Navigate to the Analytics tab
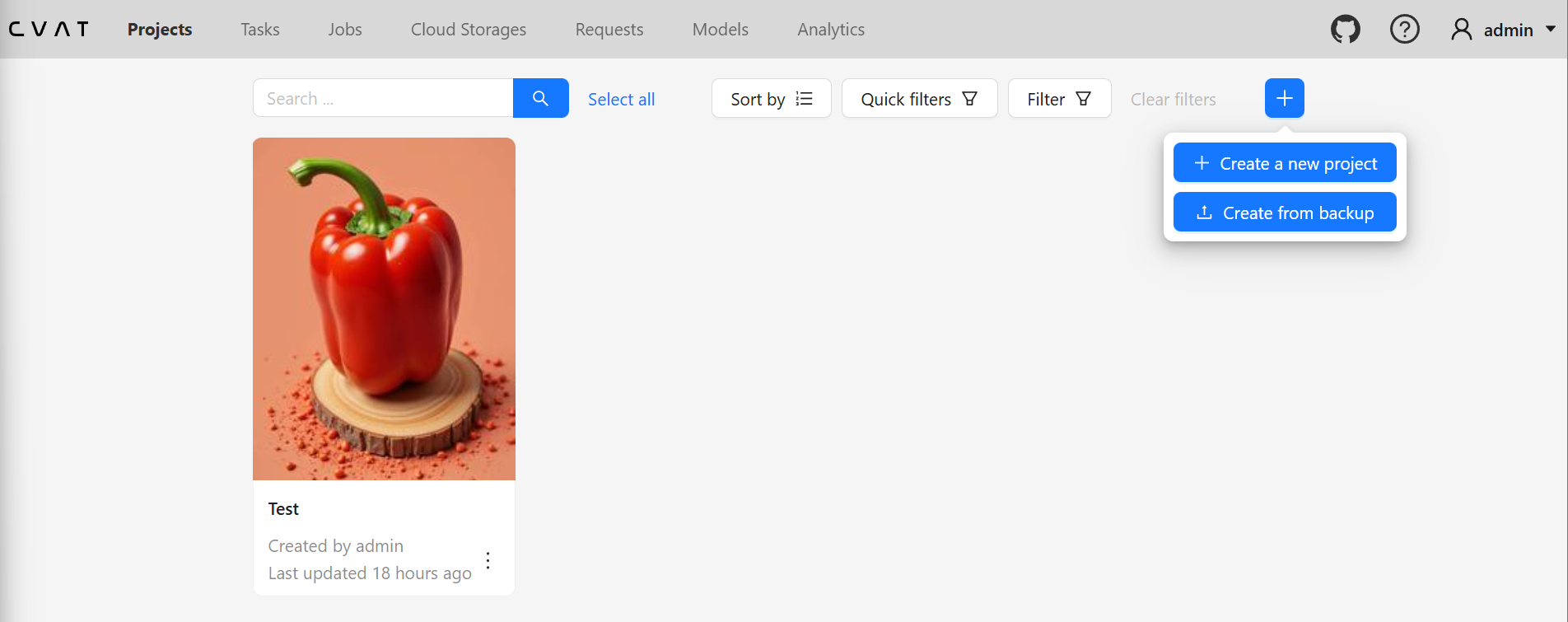The width and height of the screenshot is (1568, 622). pos(831,30)
